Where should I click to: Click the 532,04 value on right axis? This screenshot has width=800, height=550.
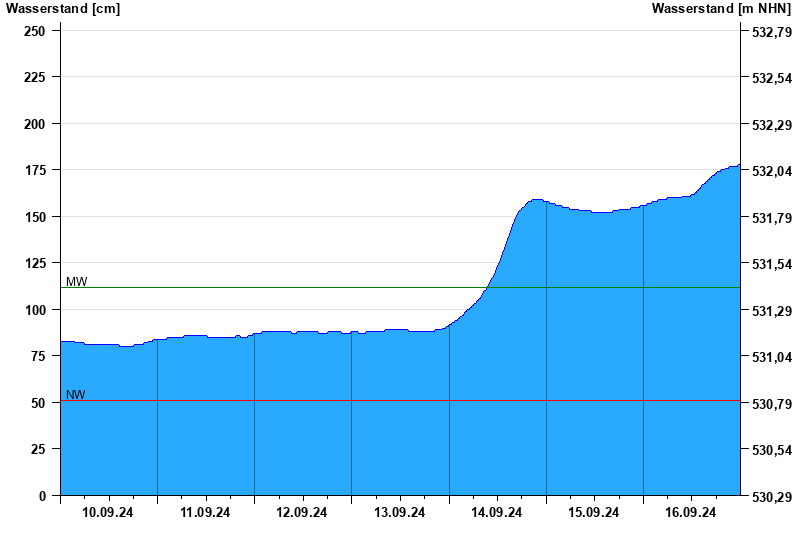(x=772, y=171)
